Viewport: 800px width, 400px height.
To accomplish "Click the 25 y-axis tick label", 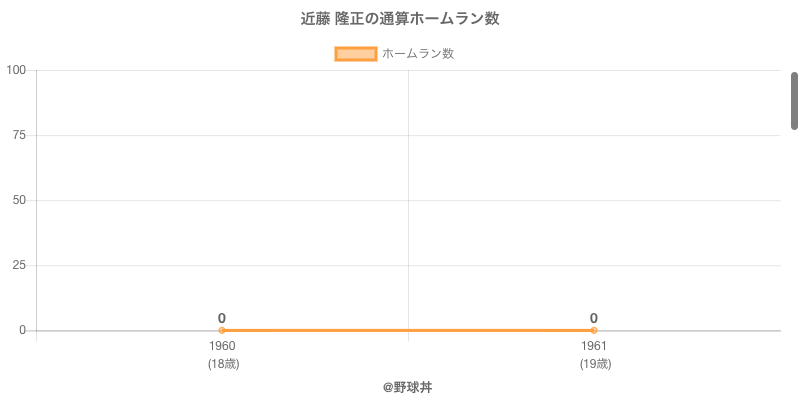I will click(19, 265).
